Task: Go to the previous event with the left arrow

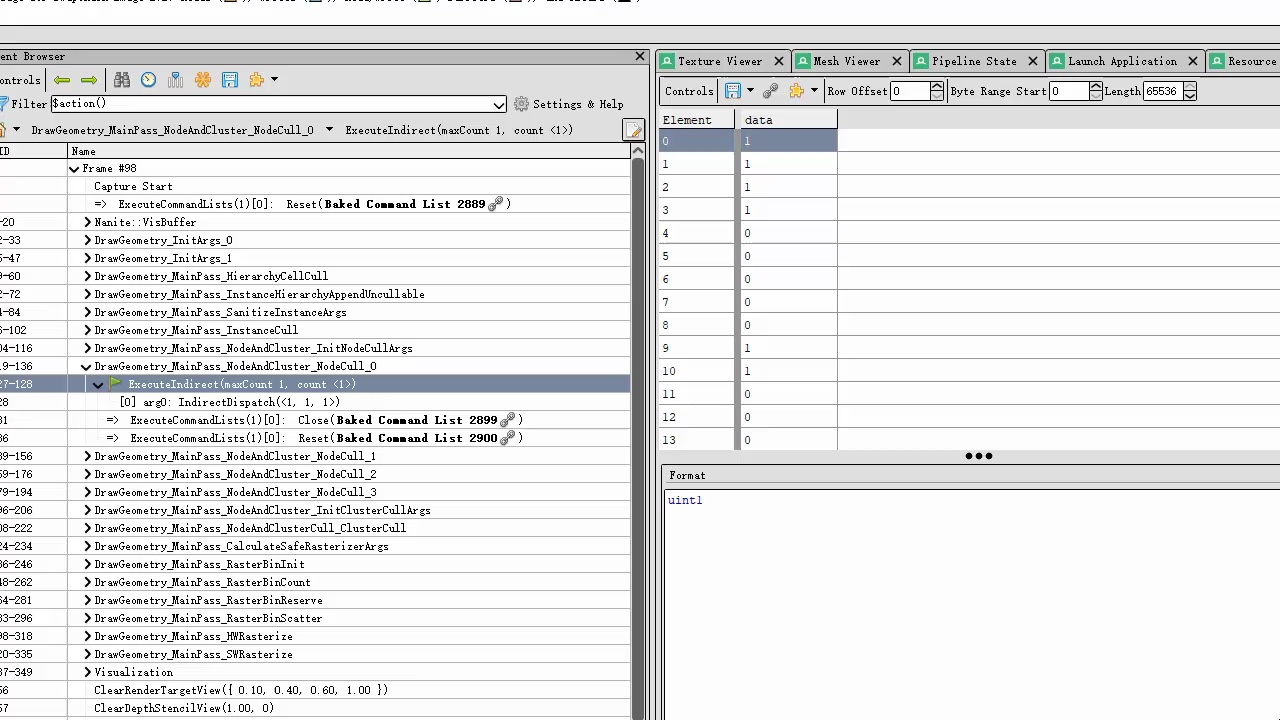Action: click(62, 80)
